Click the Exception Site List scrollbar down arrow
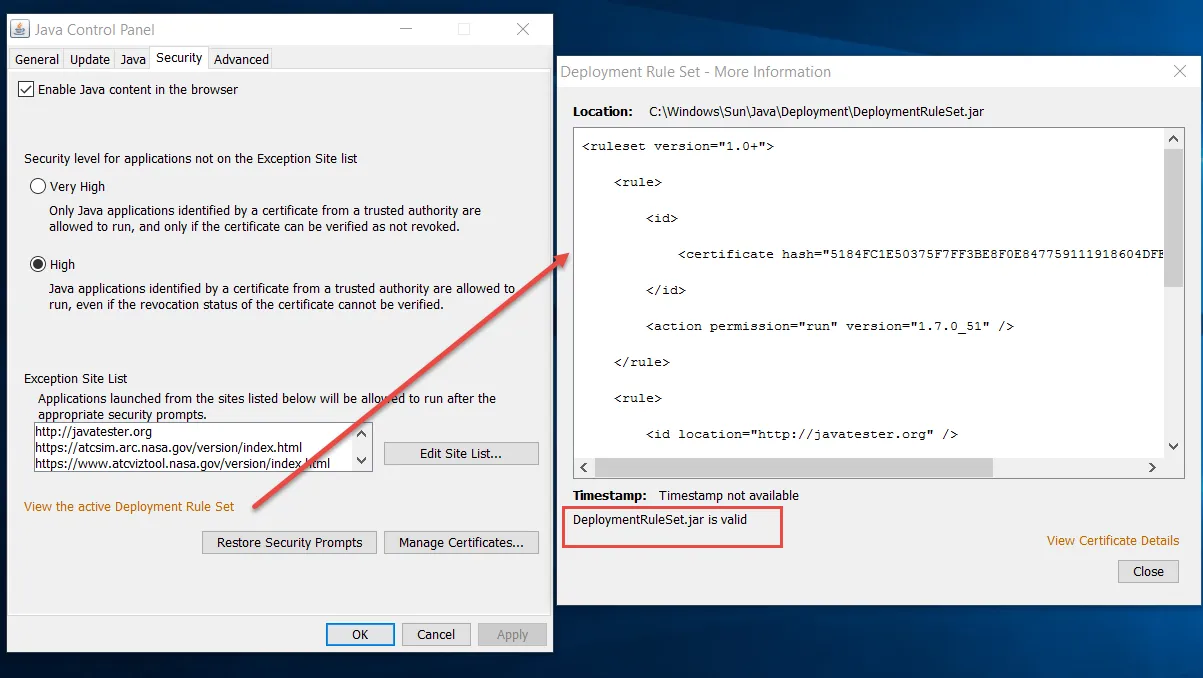The height and width of the screenshot is (678, 1203). (364, 463)
